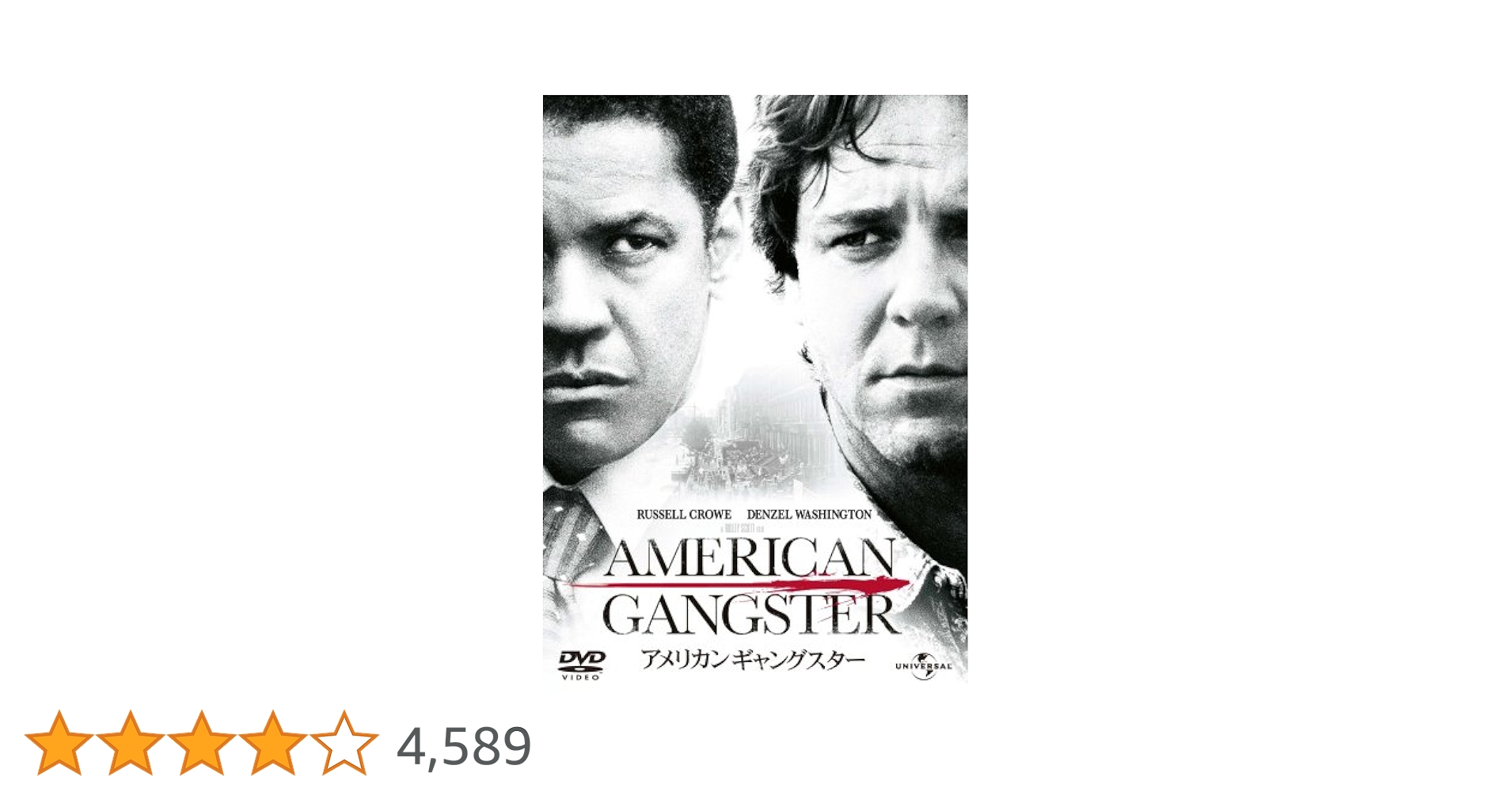Screen dimensions: 1512x792
Task: Click the fourth orange rating star
Action: (x=272, y=743)
